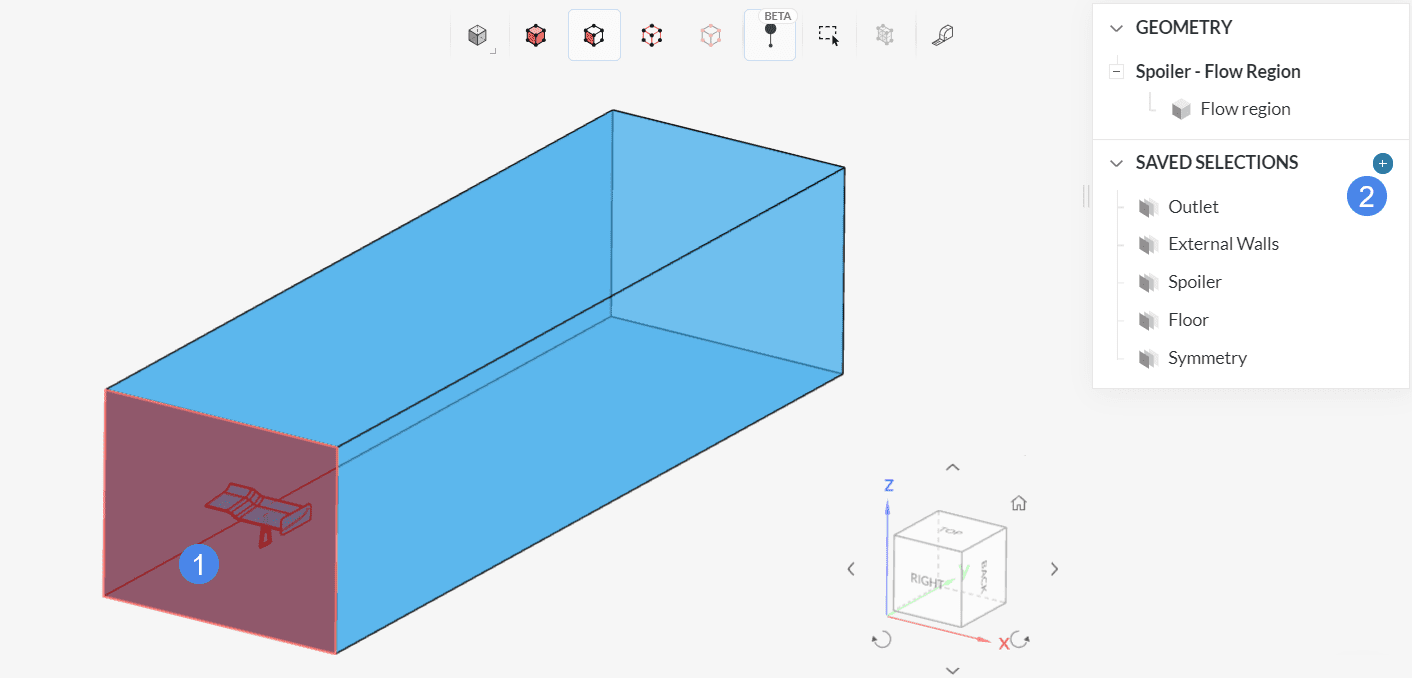Click the Symmetry saved selection
The image size is (1412, 678).
pyautogui.click(x=1207, y=358)
